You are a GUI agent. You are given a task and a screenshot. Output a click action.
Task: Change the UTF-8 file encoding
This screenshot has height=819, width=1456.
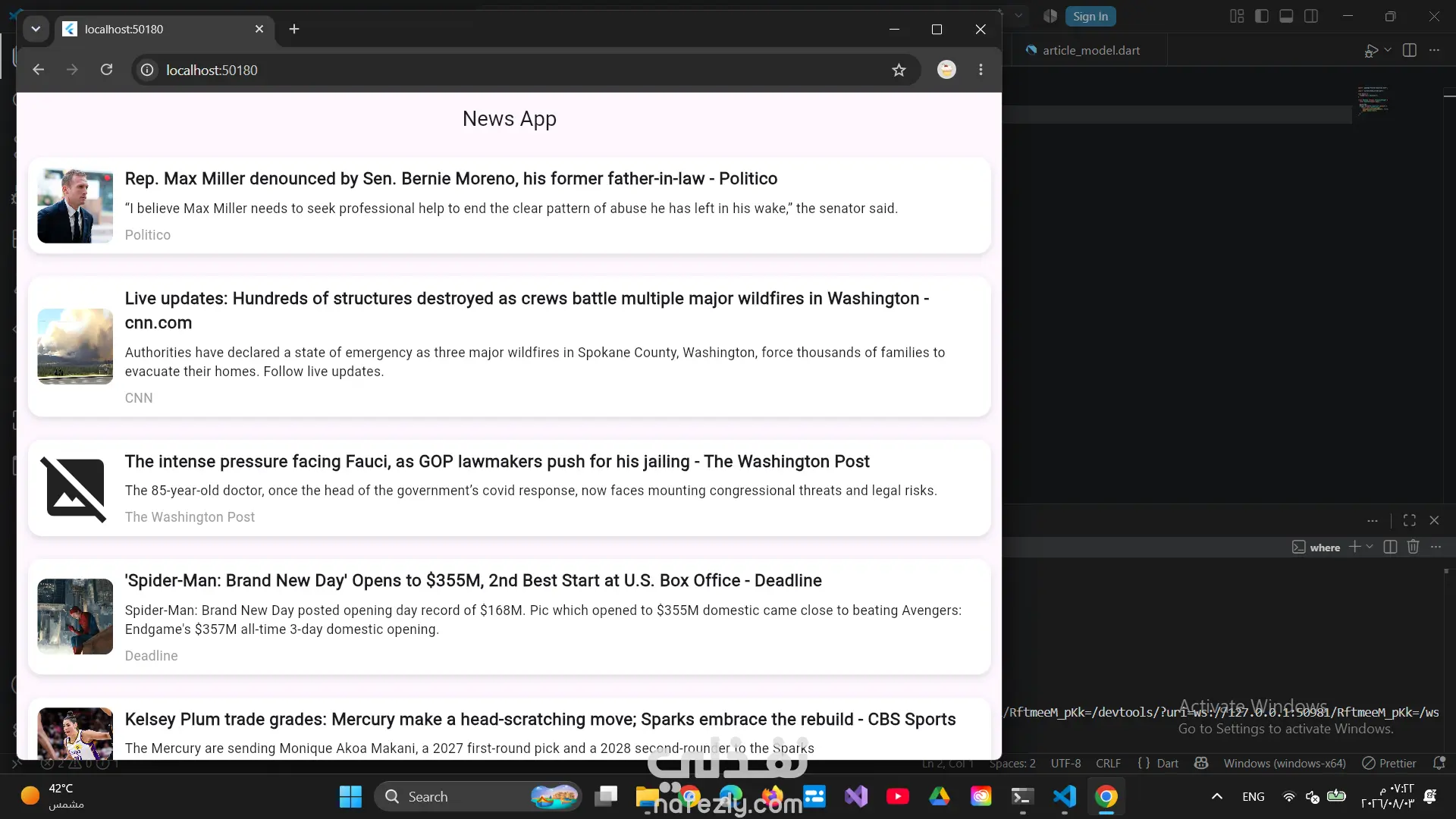pyautogui.click(x=1065, y=764)
